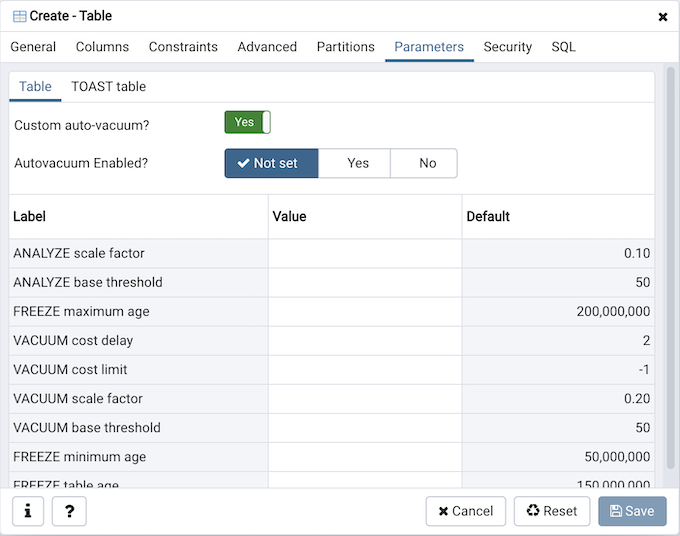Click the info (i) icon button
This screenshot has height=536, width=680.
click(28, 511)
